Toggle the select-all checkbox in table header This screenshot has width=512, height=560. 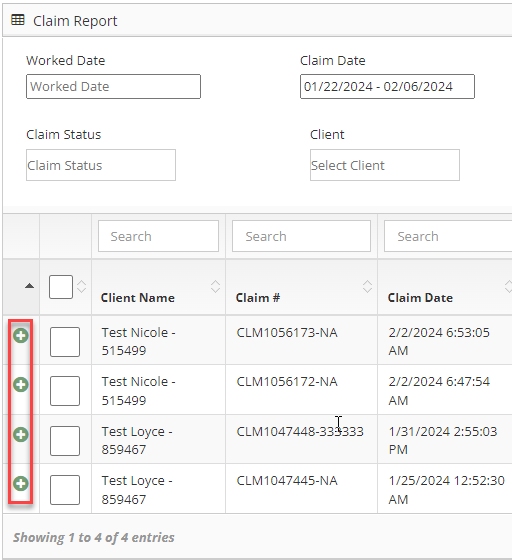pyautogui.click(x=61, y=287)
